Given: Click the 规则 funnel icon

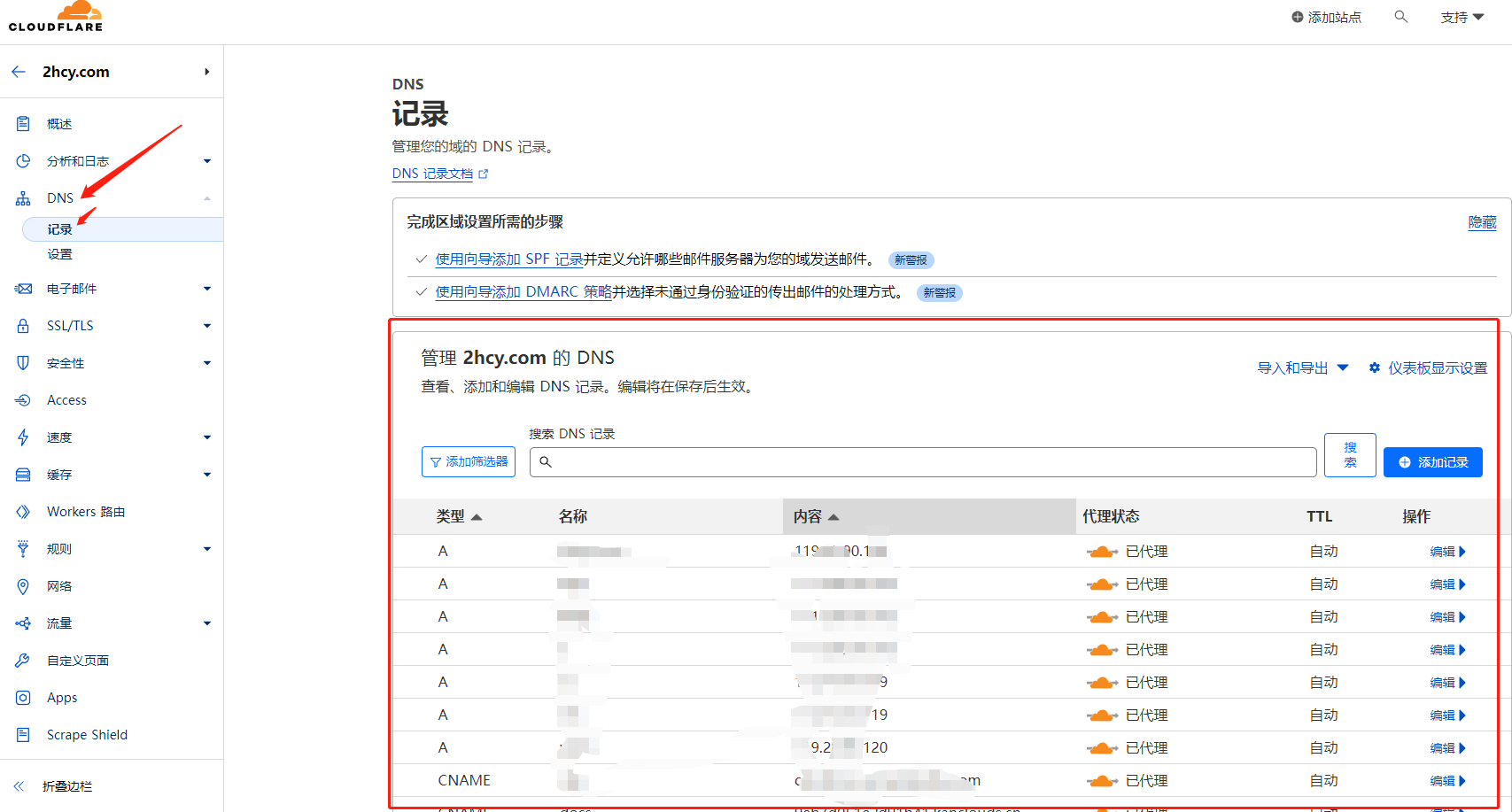Looking at the screenshot, I should (x=23, y=549).
